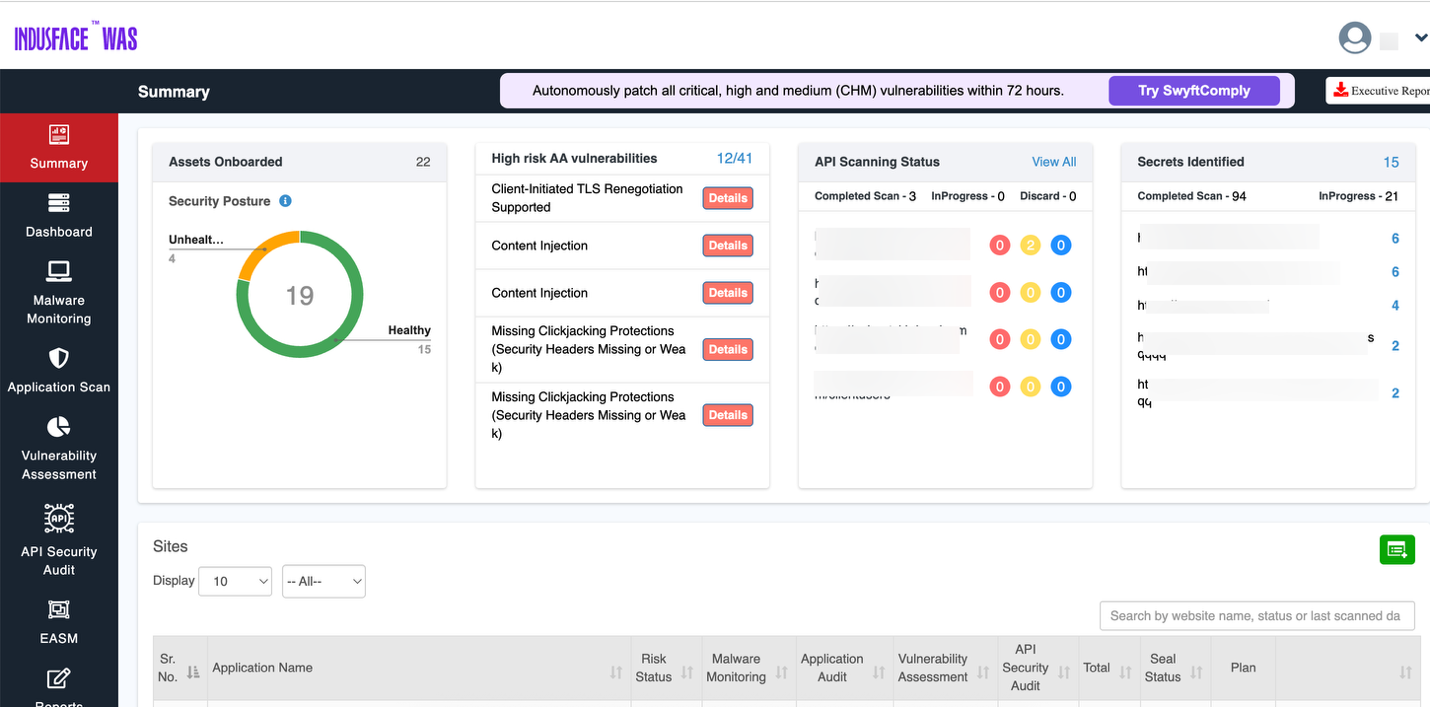Click the Try SwyftComply button

1194,91
